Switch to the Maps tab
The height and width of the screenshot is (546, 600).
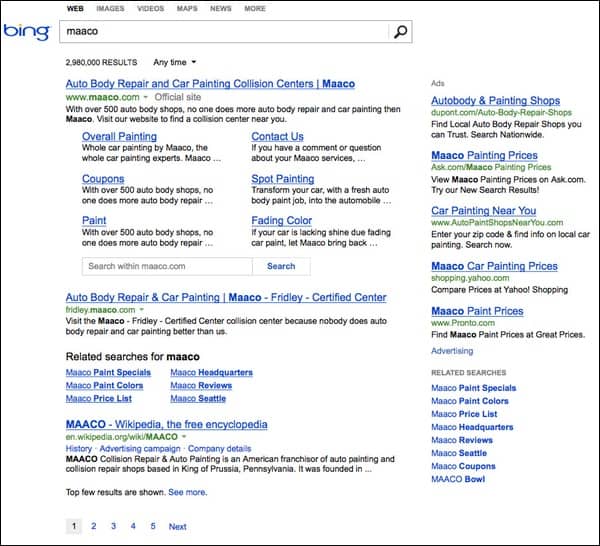click(187, 8)
